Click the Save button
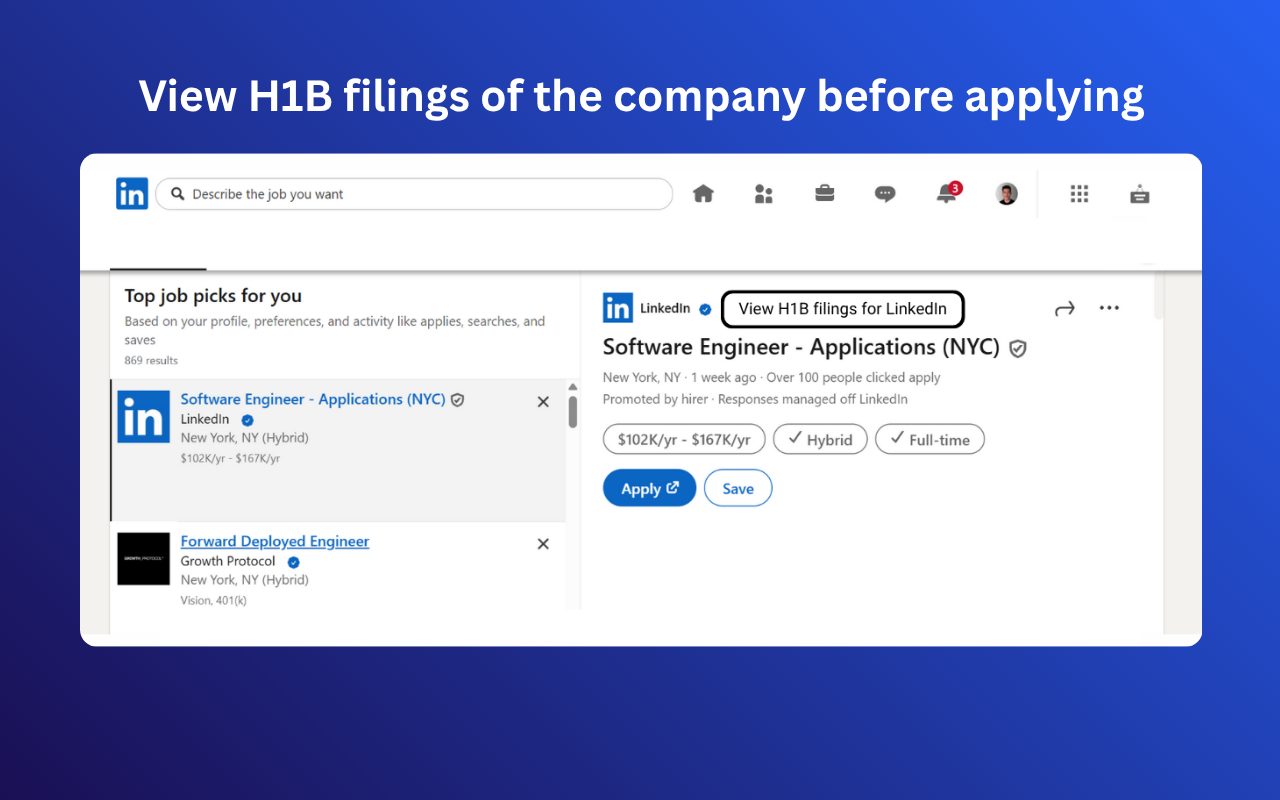 click(x=738, y=488)
